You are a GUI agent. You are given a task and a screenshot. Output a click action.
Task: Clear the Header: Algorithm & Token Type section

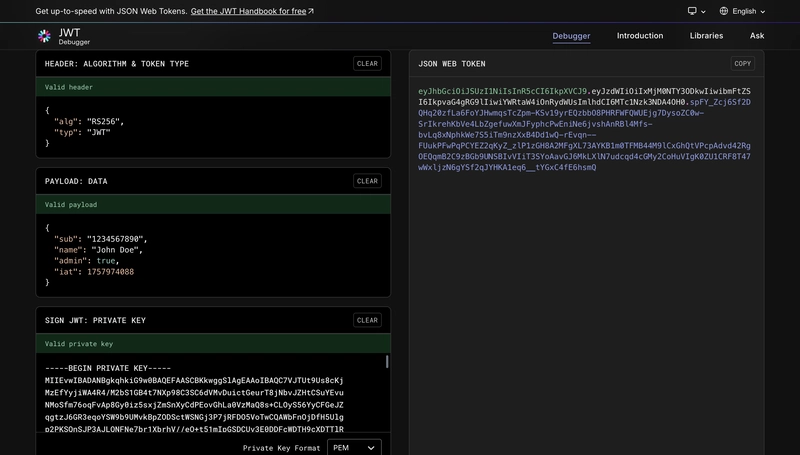(367, 64)
